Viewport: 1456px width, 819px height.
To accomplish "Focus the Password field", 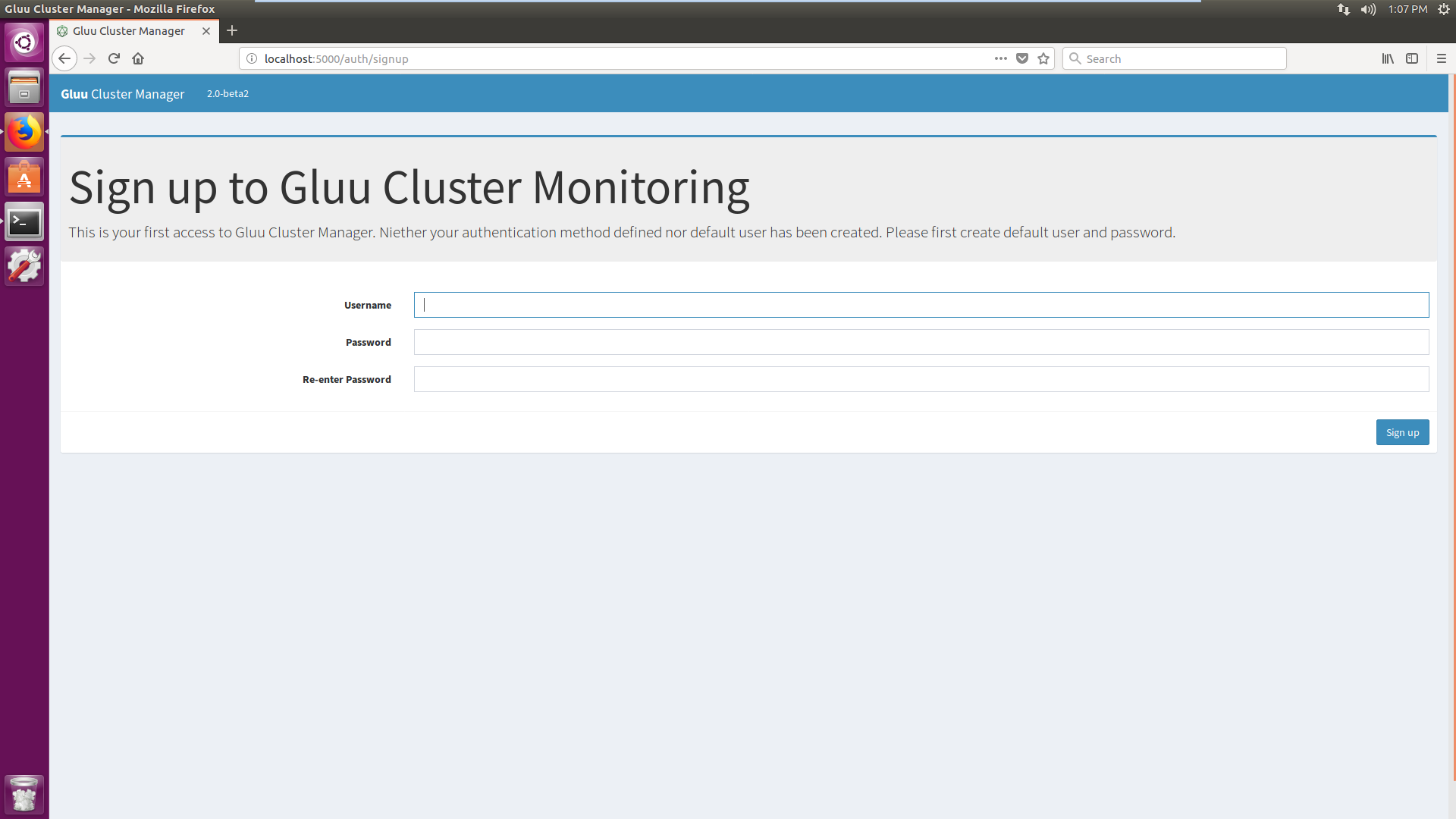I will coord(921,342).
